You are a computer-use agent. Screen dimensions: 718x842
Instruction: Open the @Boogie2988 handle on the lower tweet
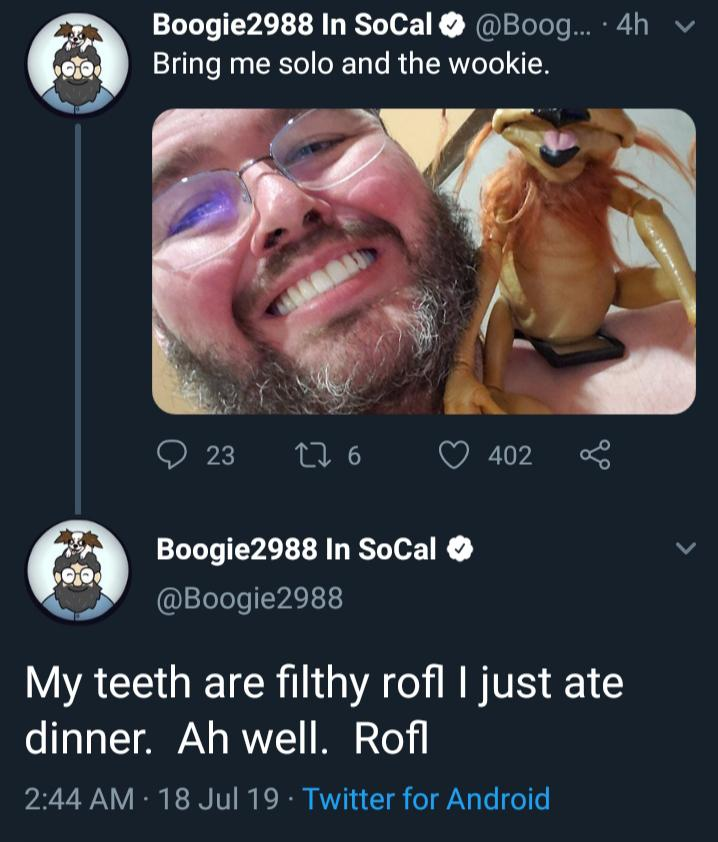[249, 598]
